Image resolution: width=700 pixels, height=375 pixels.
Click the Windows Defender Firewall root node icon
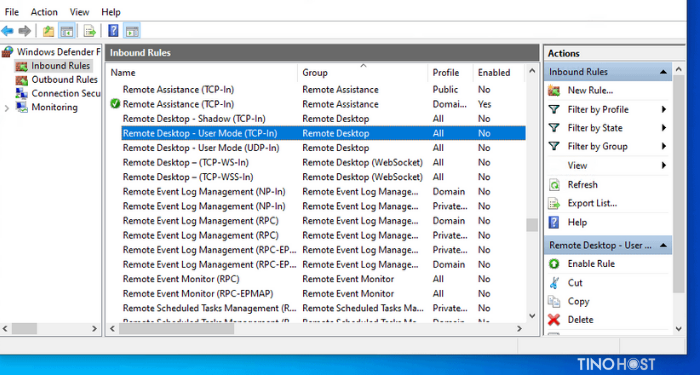click(7, 52)
